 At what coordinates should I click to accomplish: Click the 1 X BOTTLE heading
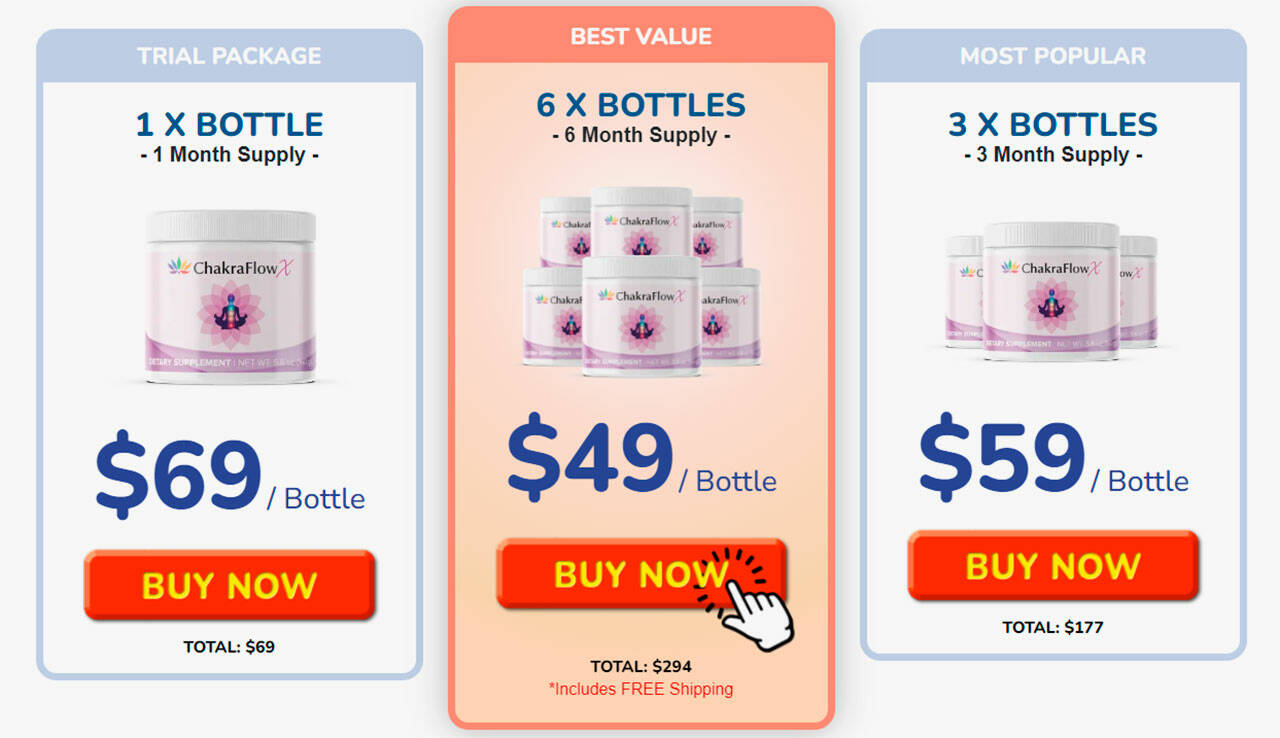pos(229,124)
